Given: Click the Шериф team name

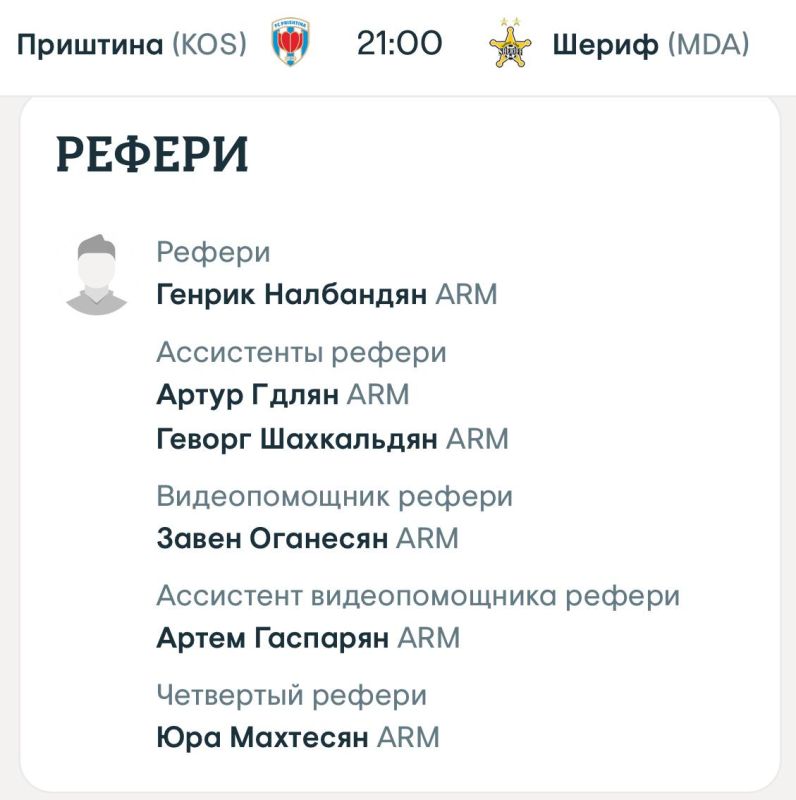Looking at the screenshot, I should coord(605,45).
